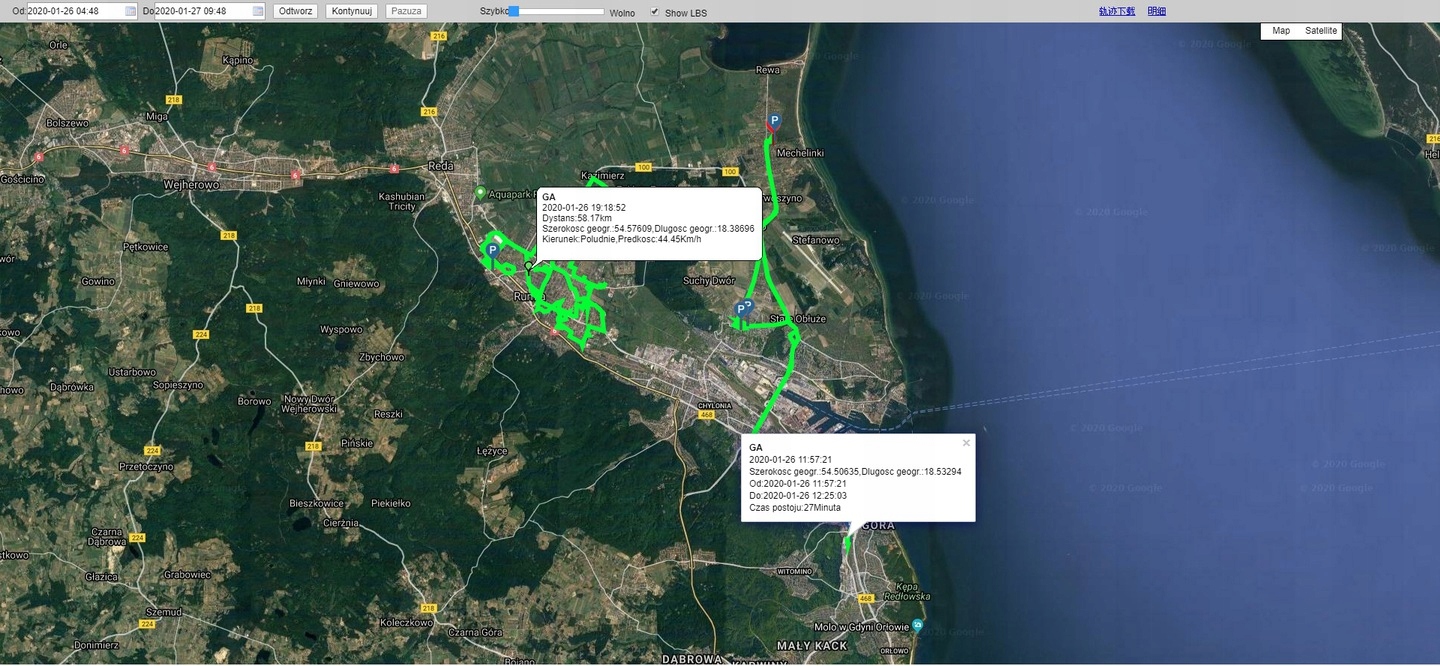Image resolution: width=1440 pixels, height=666 pixels.
Task: Click the playback speed slider handle
Action: [513, 11]
